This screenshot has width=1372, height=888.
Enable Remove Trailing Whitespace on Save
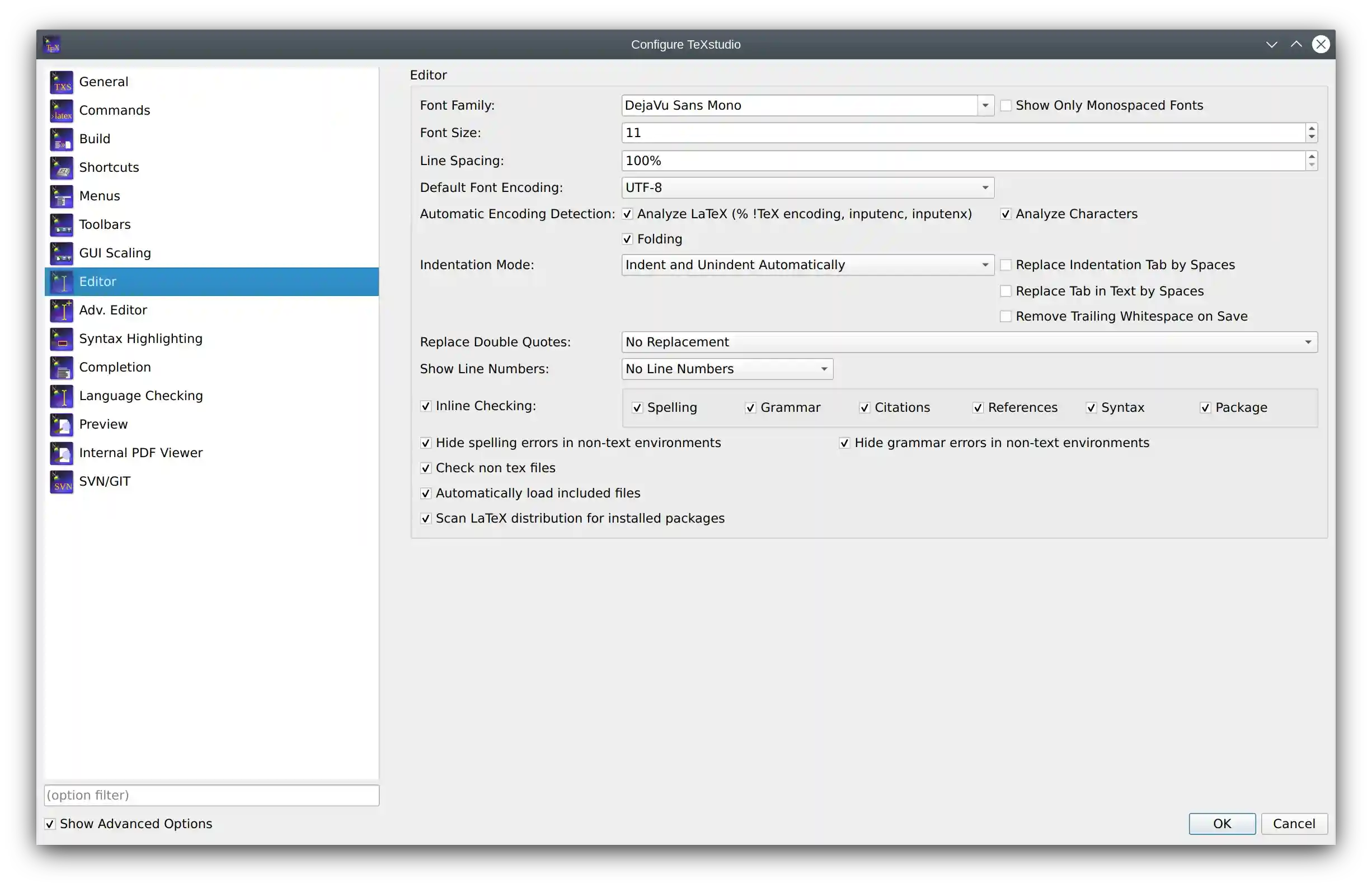click(x=1005, y=317)
